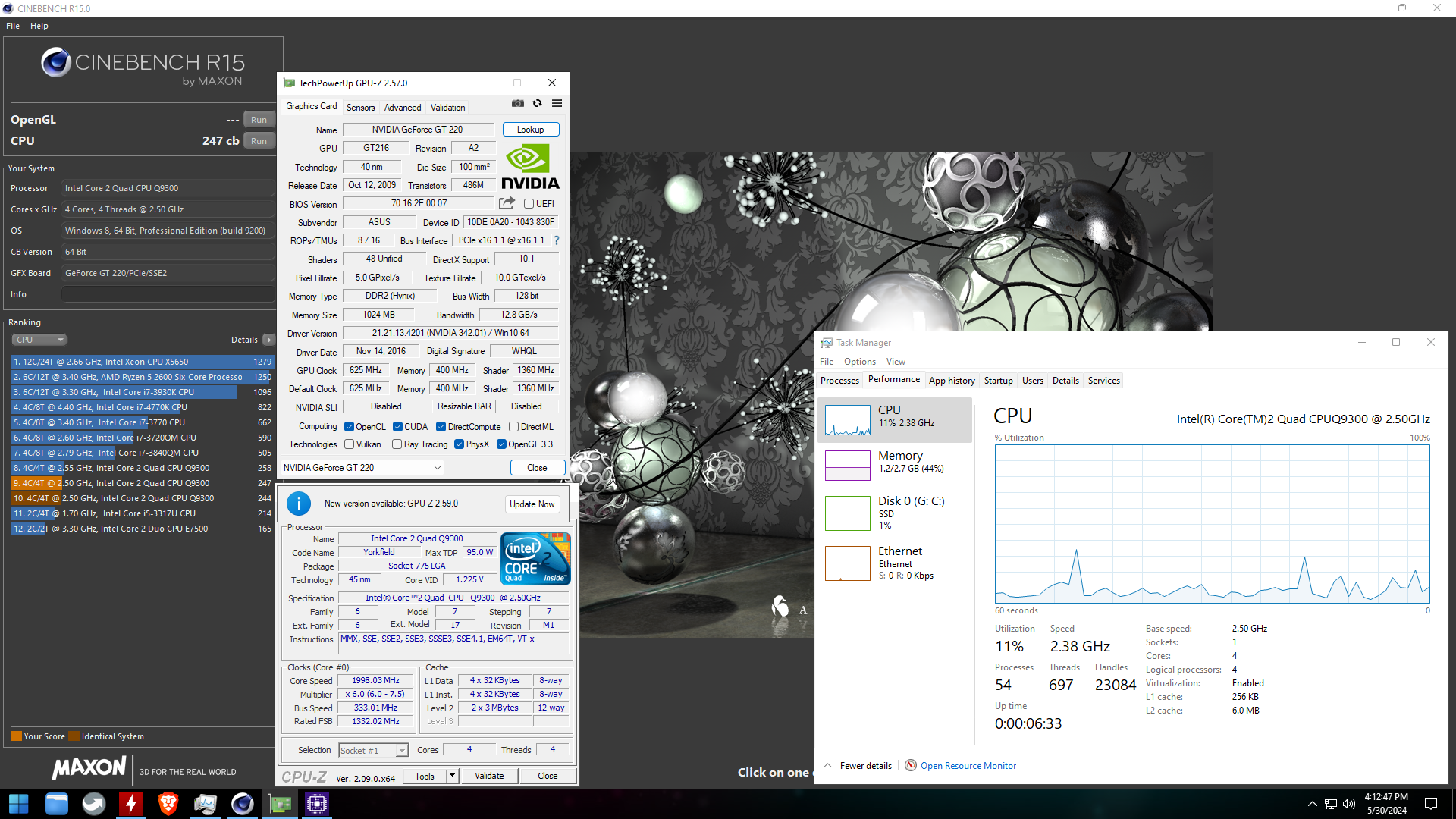Viewport: 1456px width, 819px height.
Task: Click the Cinebench Info input field
Action: [x=168, y=294]
